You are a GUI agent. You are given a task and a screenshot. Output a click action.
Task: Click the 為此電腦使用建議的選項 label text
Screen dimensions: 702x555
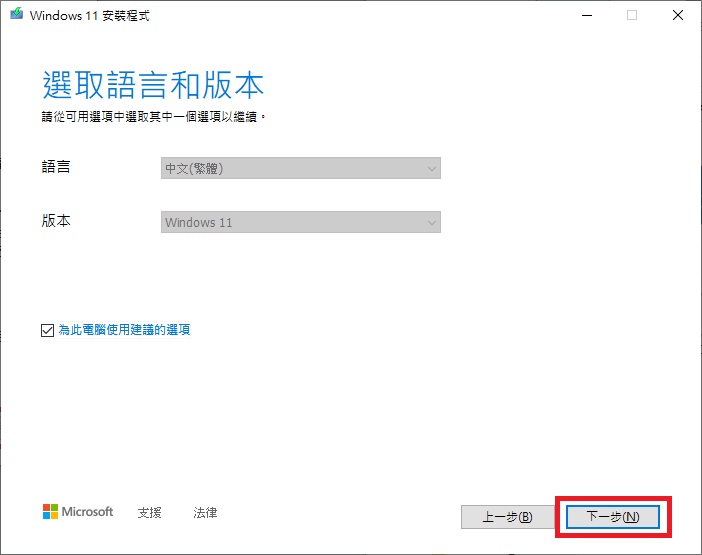tap(124, 330)
